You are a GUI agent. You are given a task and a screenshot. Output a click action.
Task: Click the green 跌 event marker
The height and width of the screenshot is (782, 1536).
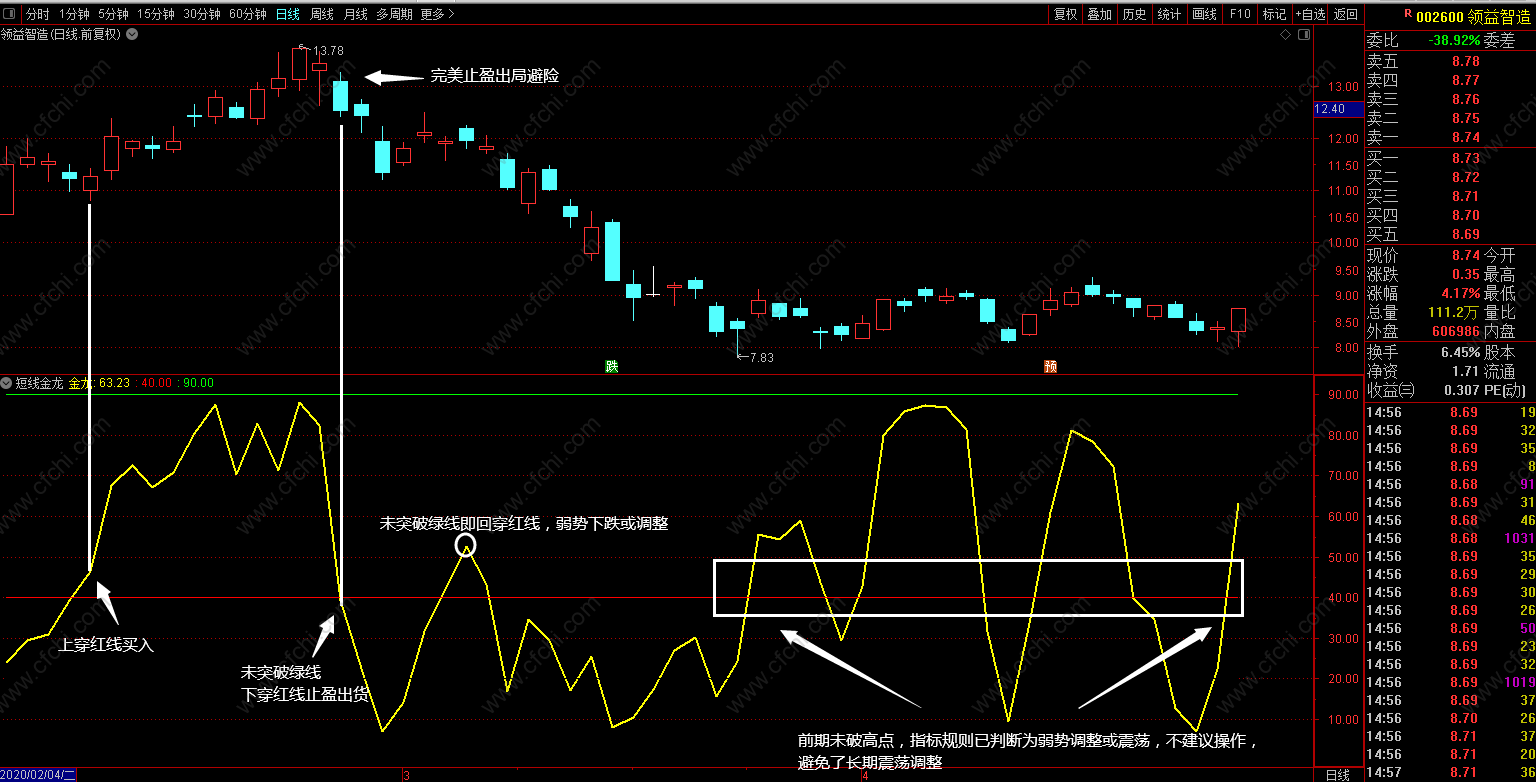coord(612,366)
